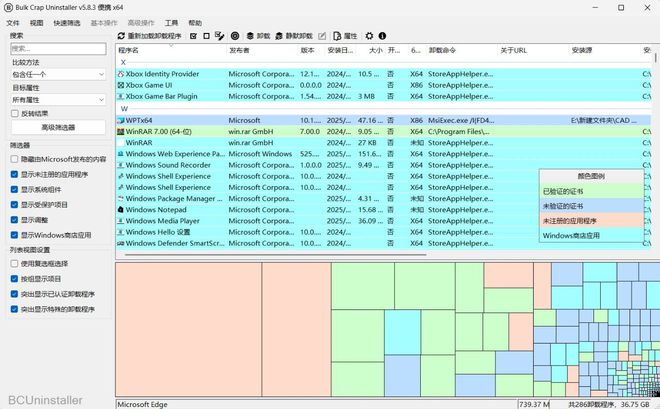
Task: Toggle the 显示系统组件 checkbox
Action: (x=14, y=189)
